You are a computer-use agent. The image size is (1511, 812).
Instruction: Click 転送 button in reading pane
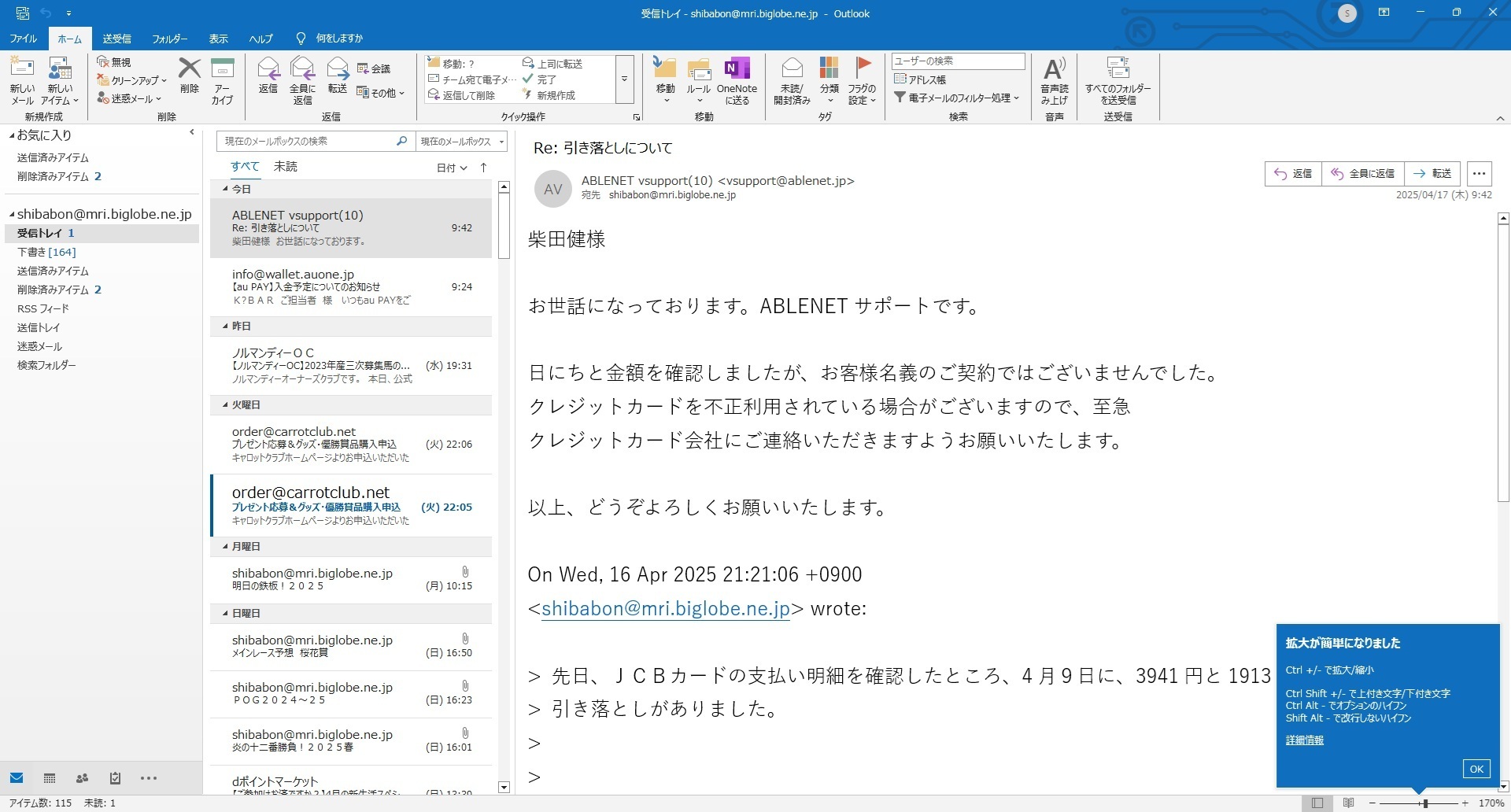point(1432,174)
